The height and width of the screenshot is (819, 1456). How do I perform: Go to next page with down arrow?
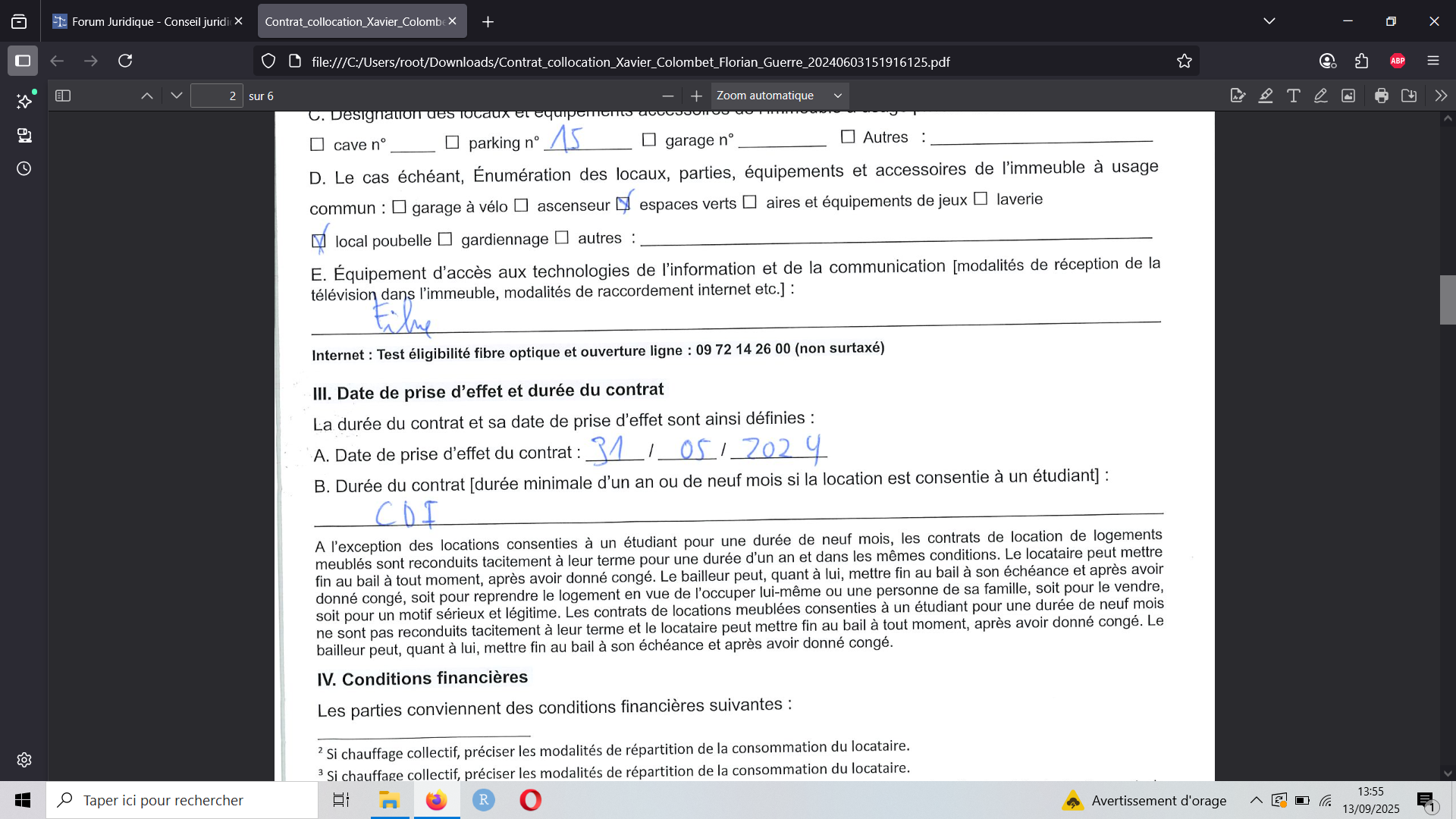[x=177, y=96]
